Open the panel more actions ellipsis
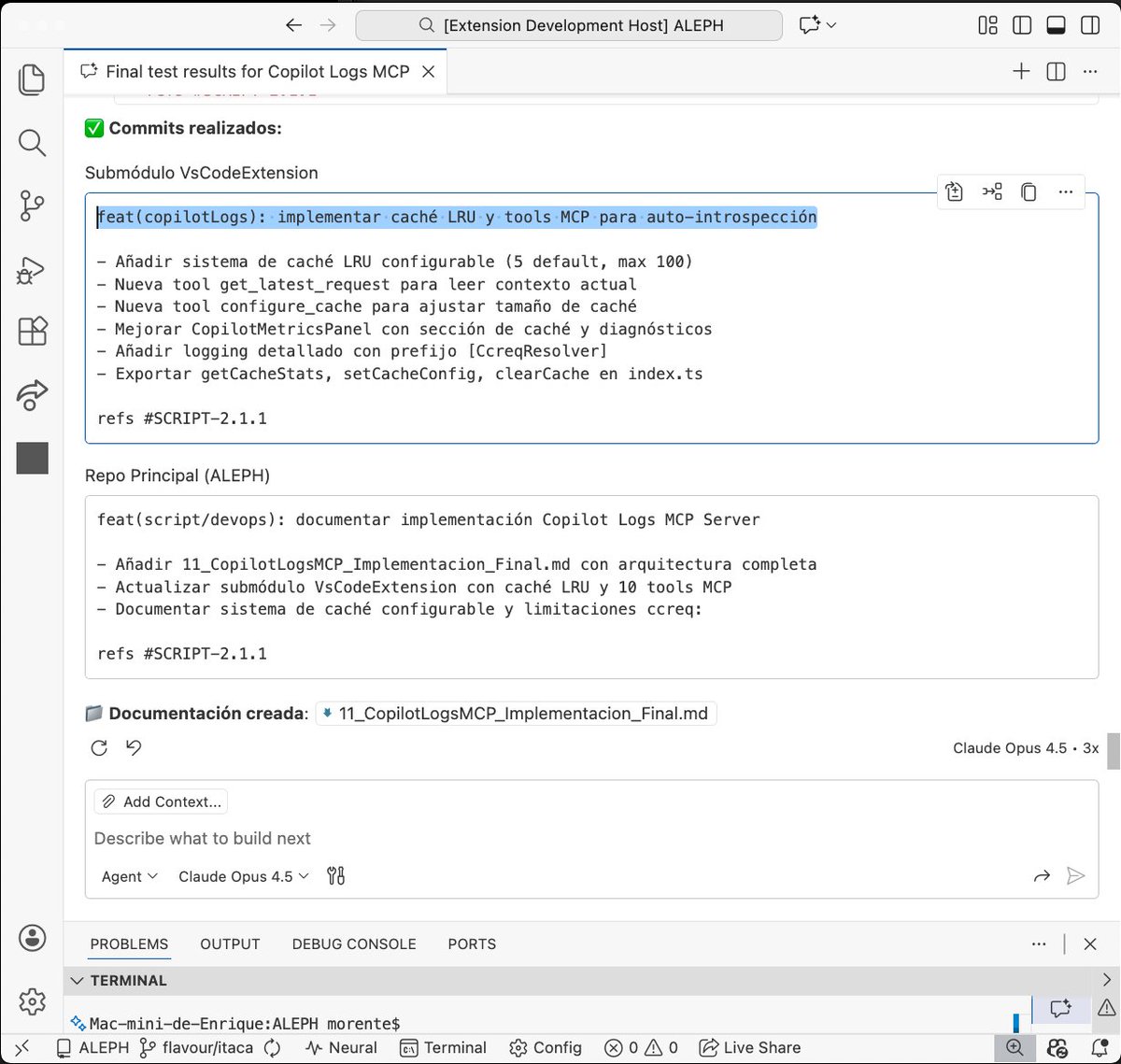Image resolution: width=1121 pixels, height=1064 pixels. 1039,944
